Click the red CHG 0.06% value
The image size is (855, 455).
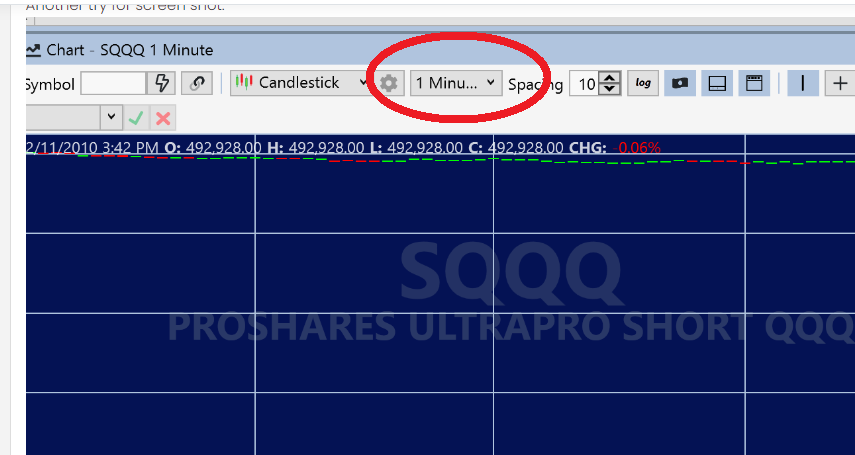click(x=639, y=148)
